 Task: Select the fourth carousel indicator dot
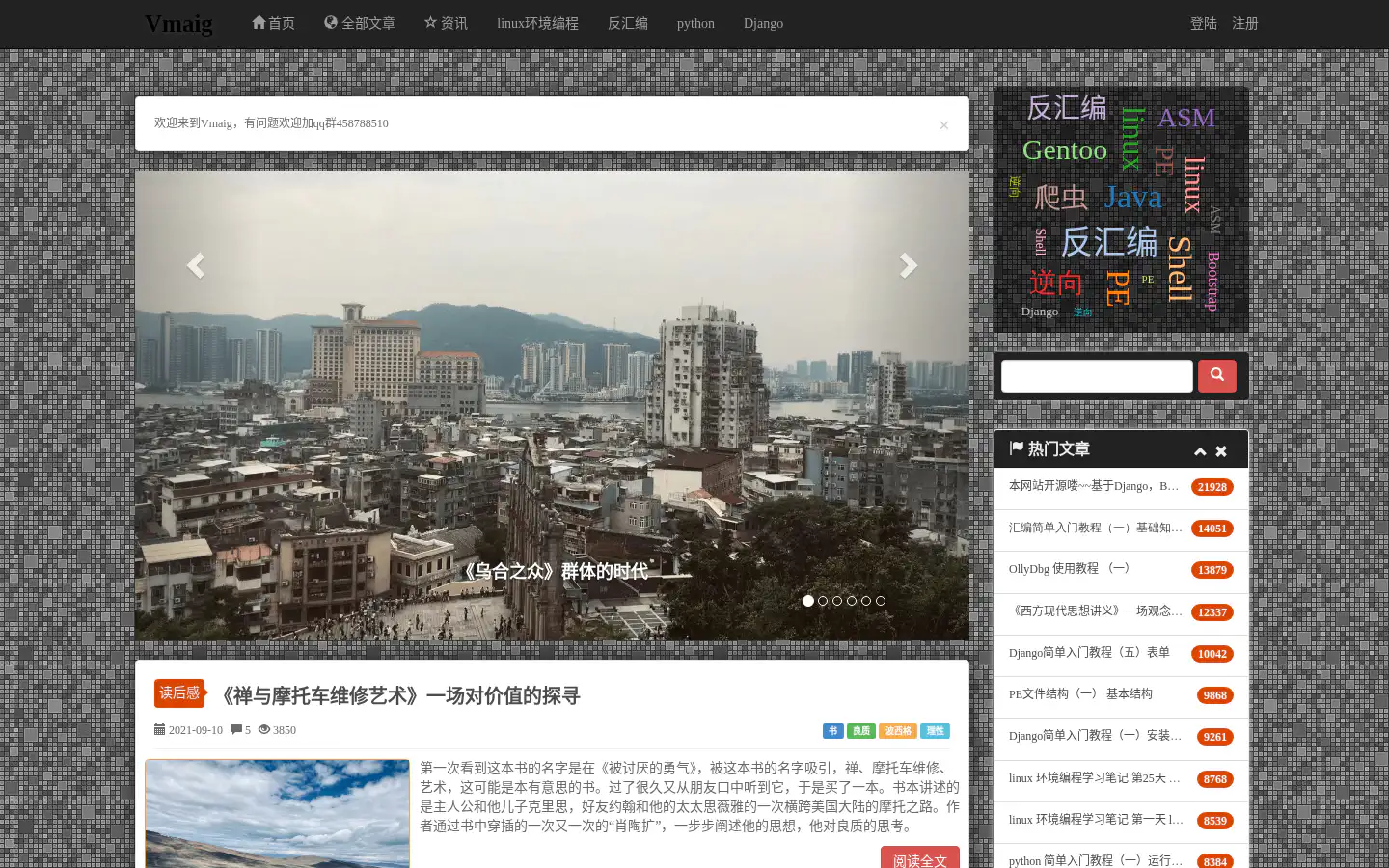pos(852,601)
